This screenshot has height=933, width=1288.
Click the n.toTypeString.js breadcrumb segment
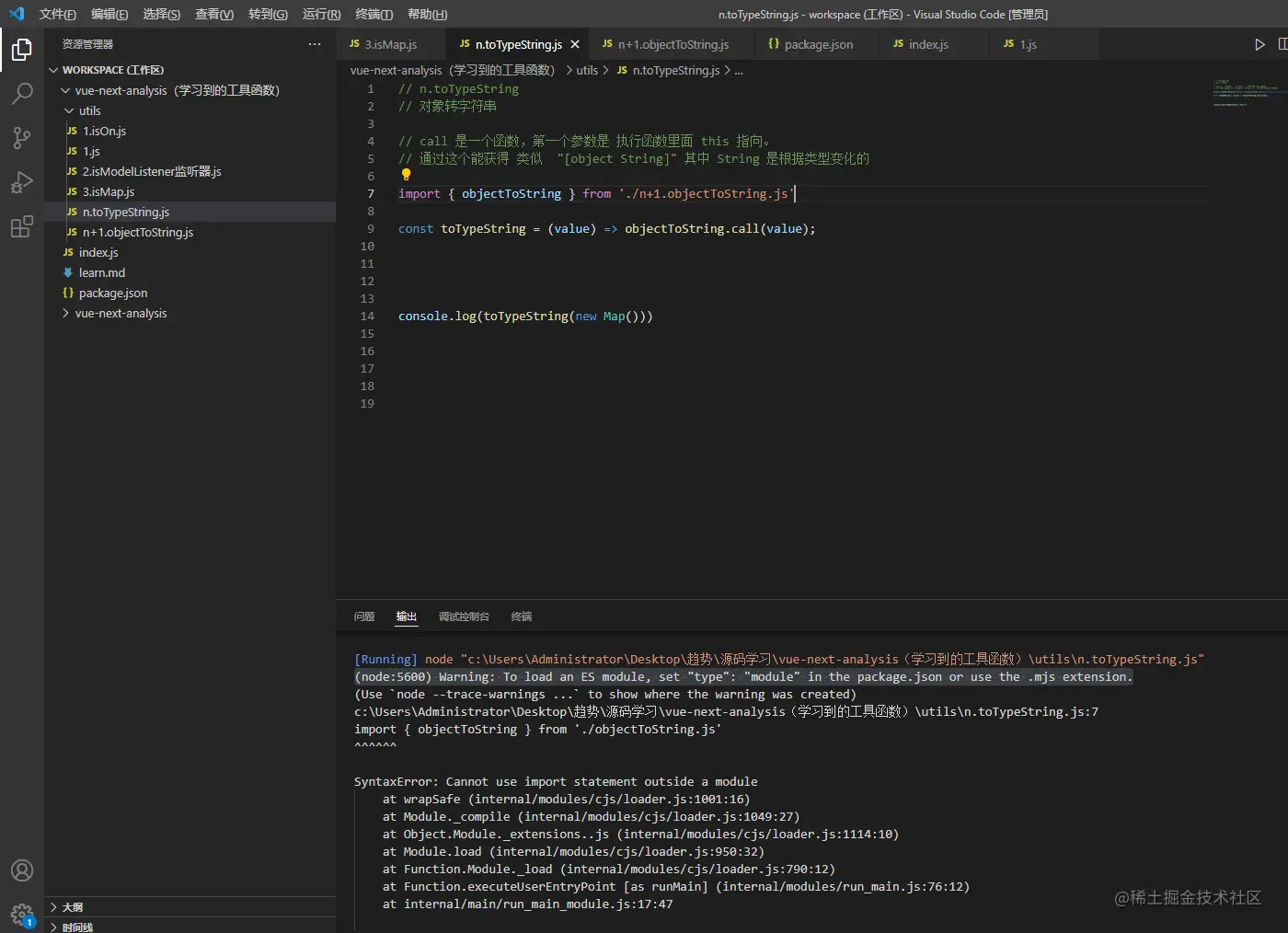click(668, 70)
